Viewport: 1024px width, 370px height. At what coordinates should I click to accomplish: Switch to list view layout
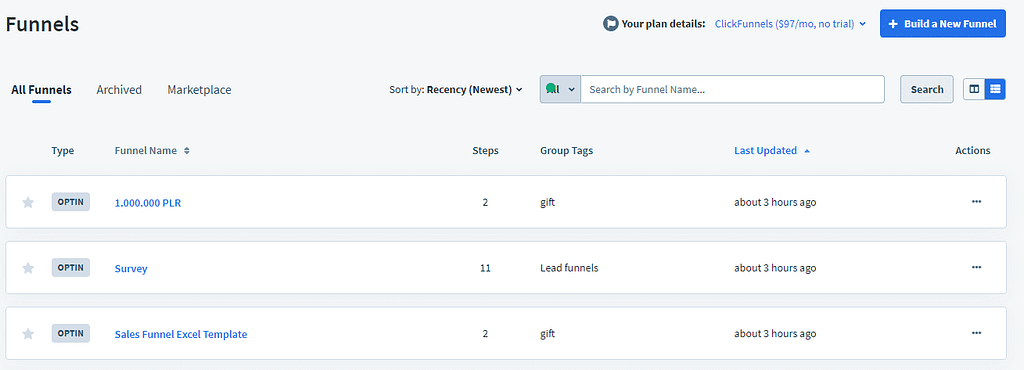pos(995,89)
